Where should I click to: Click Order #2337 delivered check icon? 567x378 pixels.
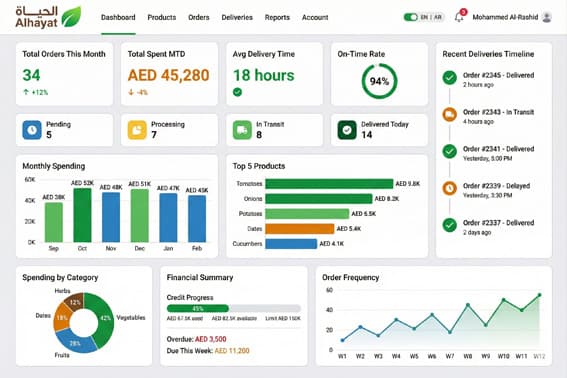(x=449, y=225)
